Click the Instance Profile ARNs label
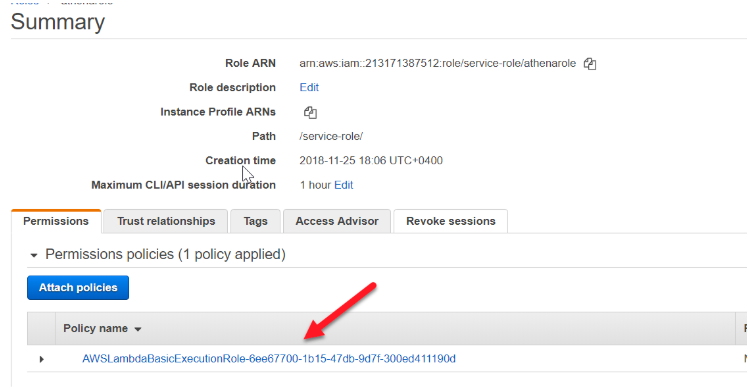 click(218, 112)
